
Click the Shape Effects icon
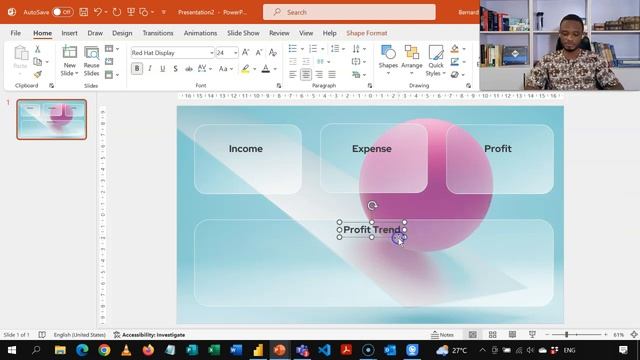click(455, 74)
